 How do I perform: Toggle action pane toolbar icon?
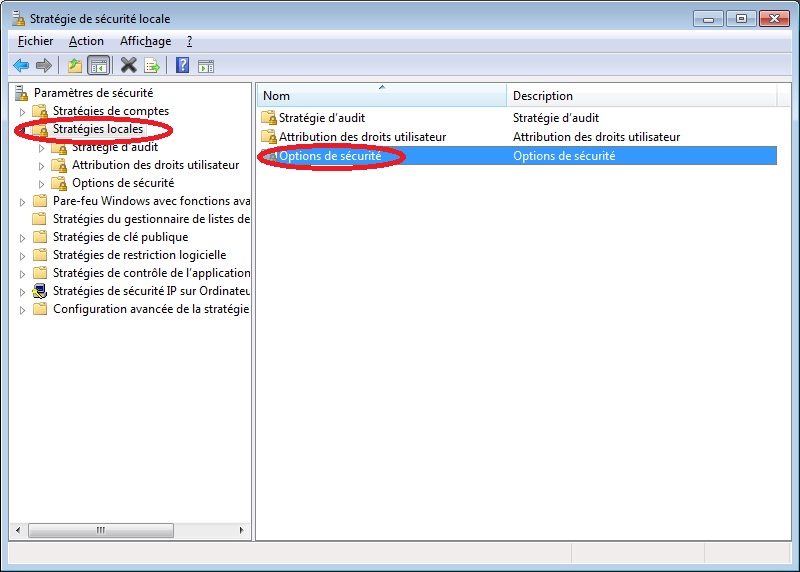(206, 66)
